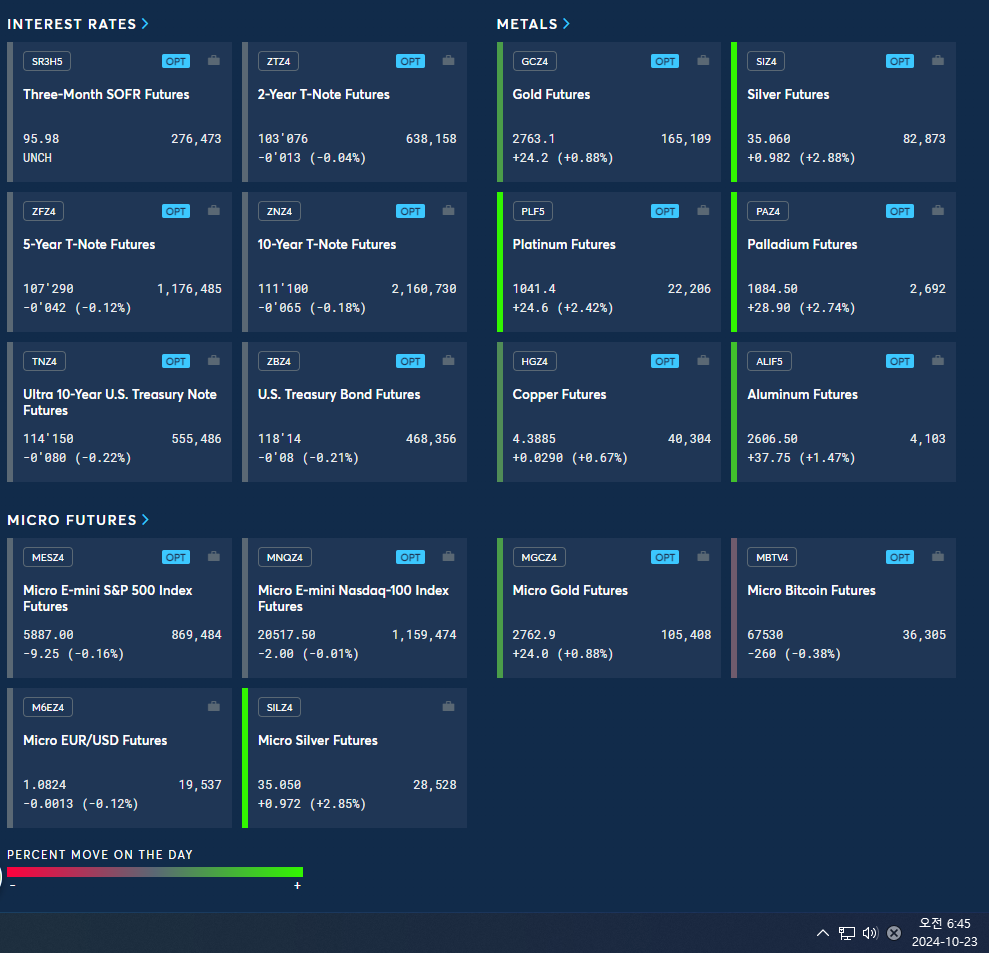Click the OPT badge on PAZ4 Palladium card
Screen dimensions: 989x953
click(900, 211)
